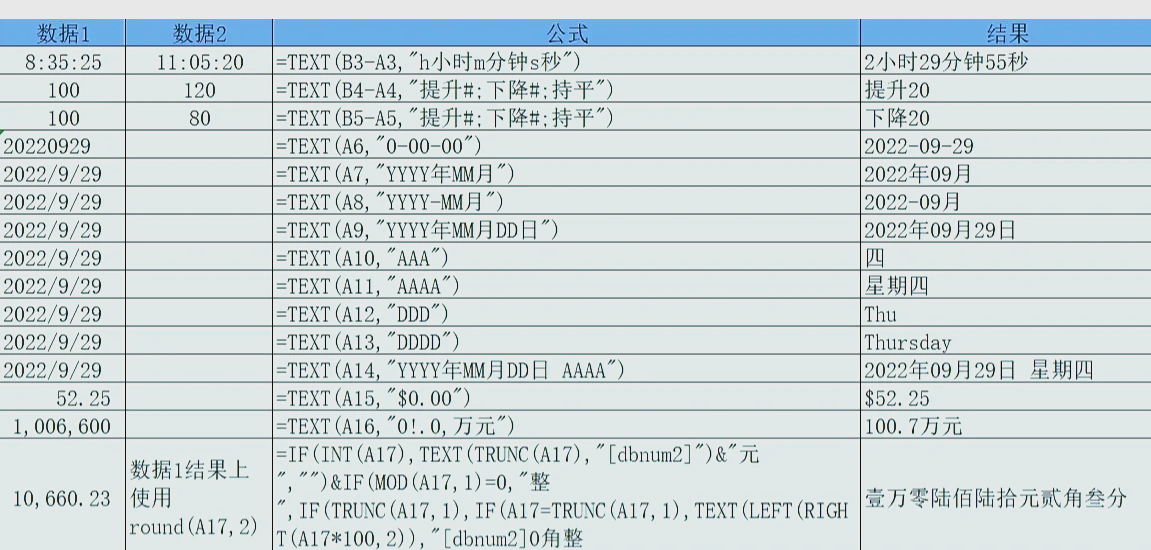Select the cell with value 1,006,600
Screen dimensions: 1151x550
click(x=64, y=426)
